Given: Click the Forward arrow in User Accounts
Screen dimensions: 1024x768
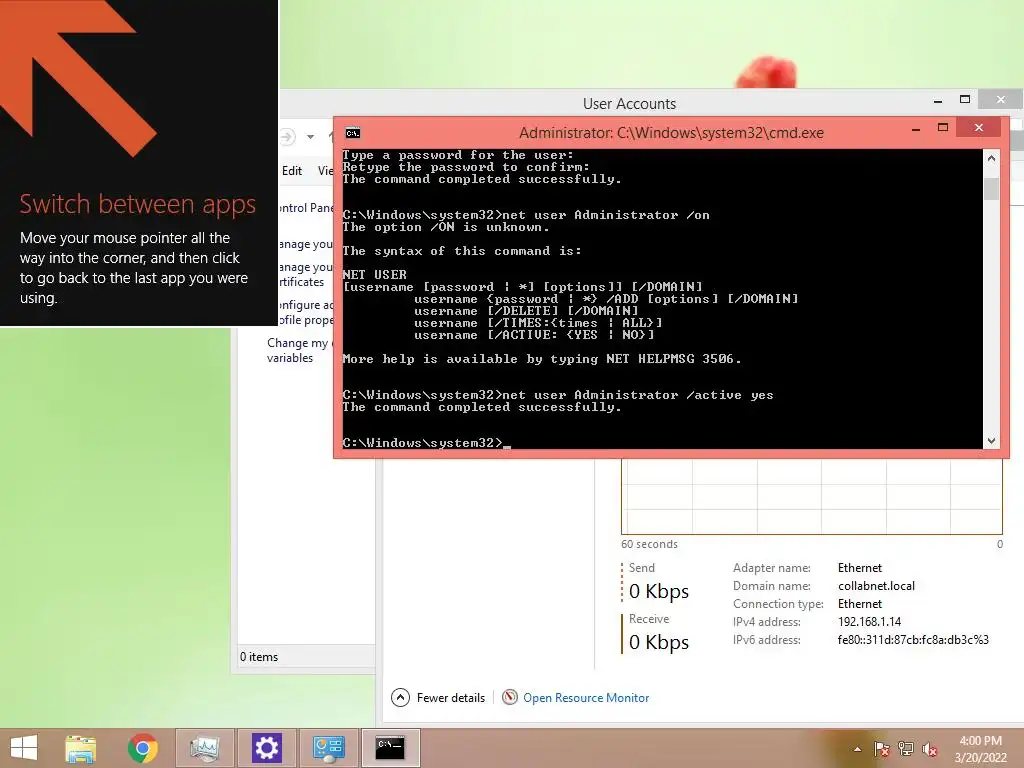Looking at the screenshot, I should click(x=287, y=136).
